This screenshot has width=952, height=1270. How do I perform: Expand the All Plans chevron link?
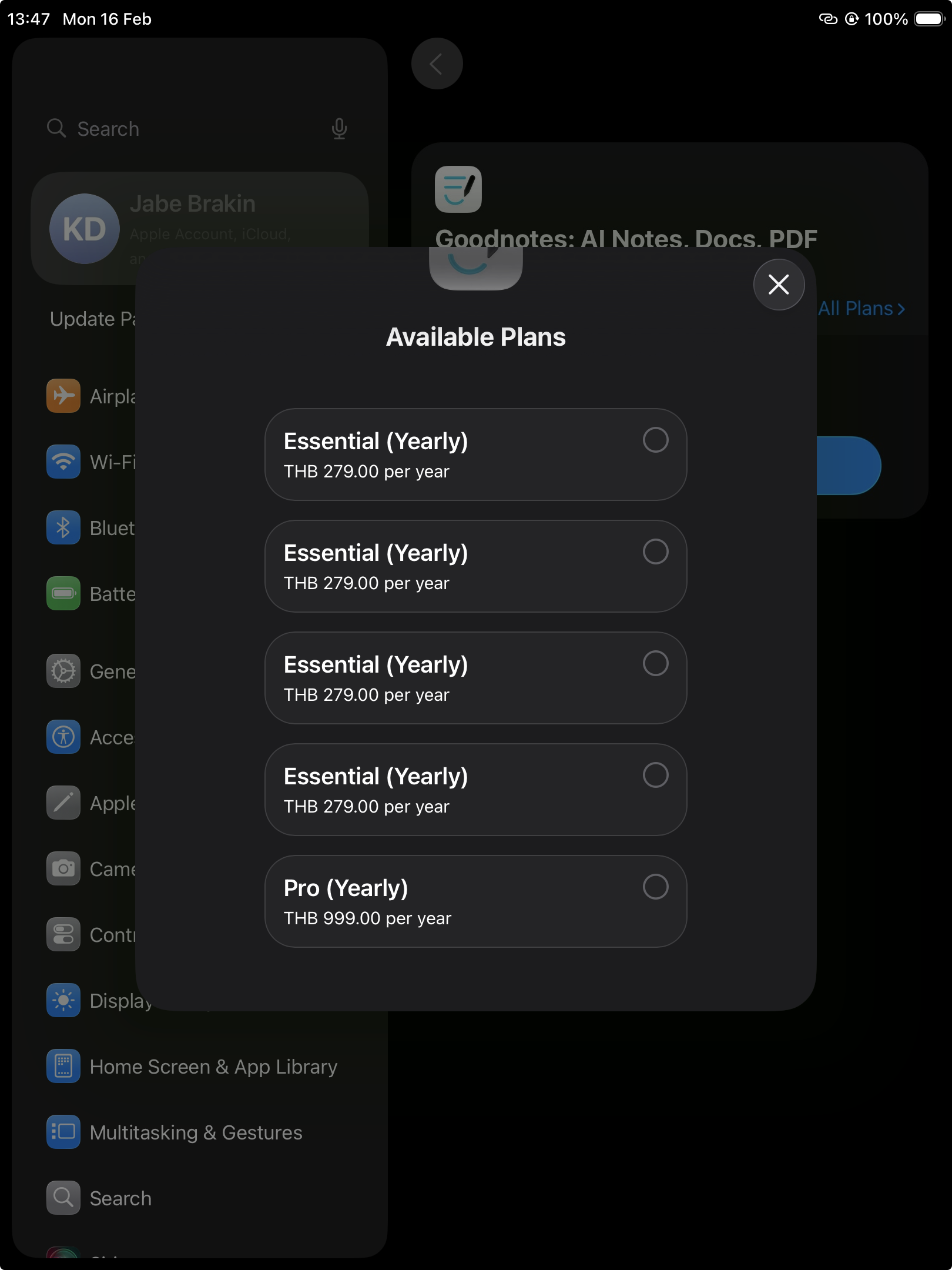862,309
